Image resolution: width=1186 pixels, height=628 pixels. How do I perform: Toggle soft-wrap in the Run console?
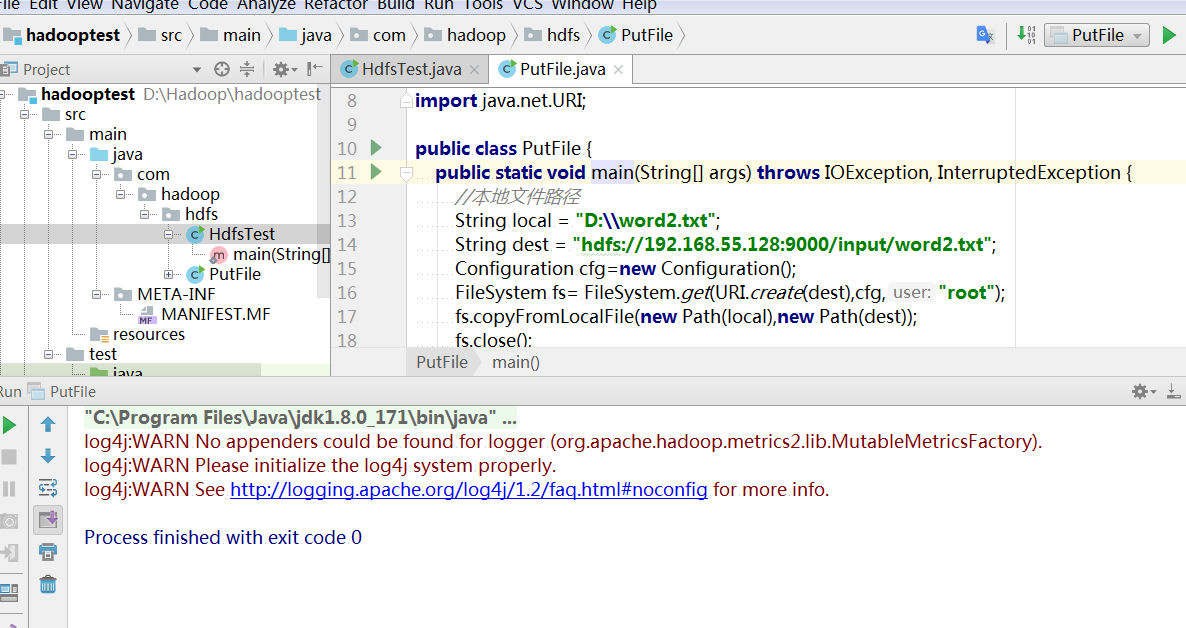tap(47, 488)
